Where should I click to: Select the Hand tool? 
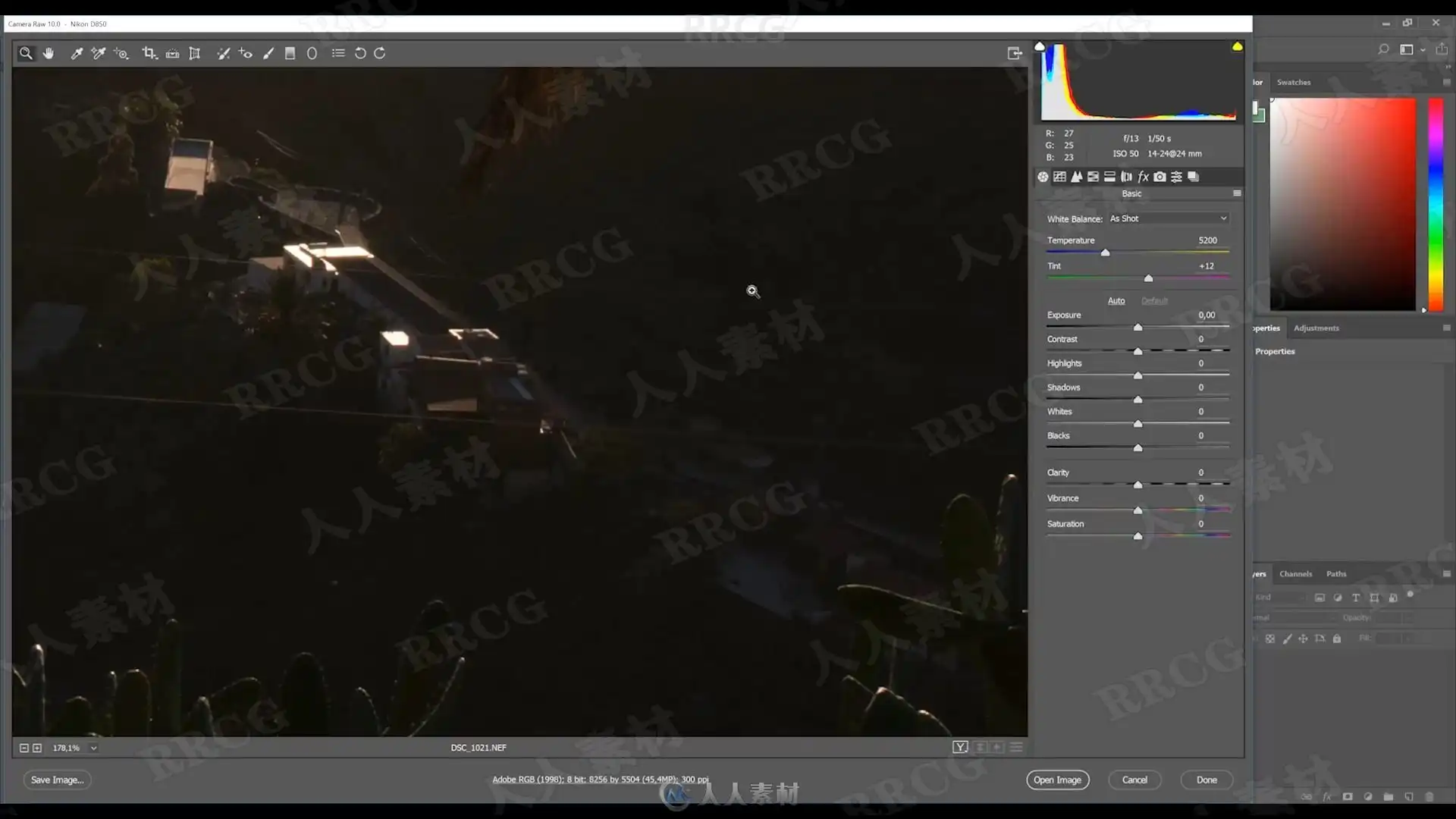[49, 53]
